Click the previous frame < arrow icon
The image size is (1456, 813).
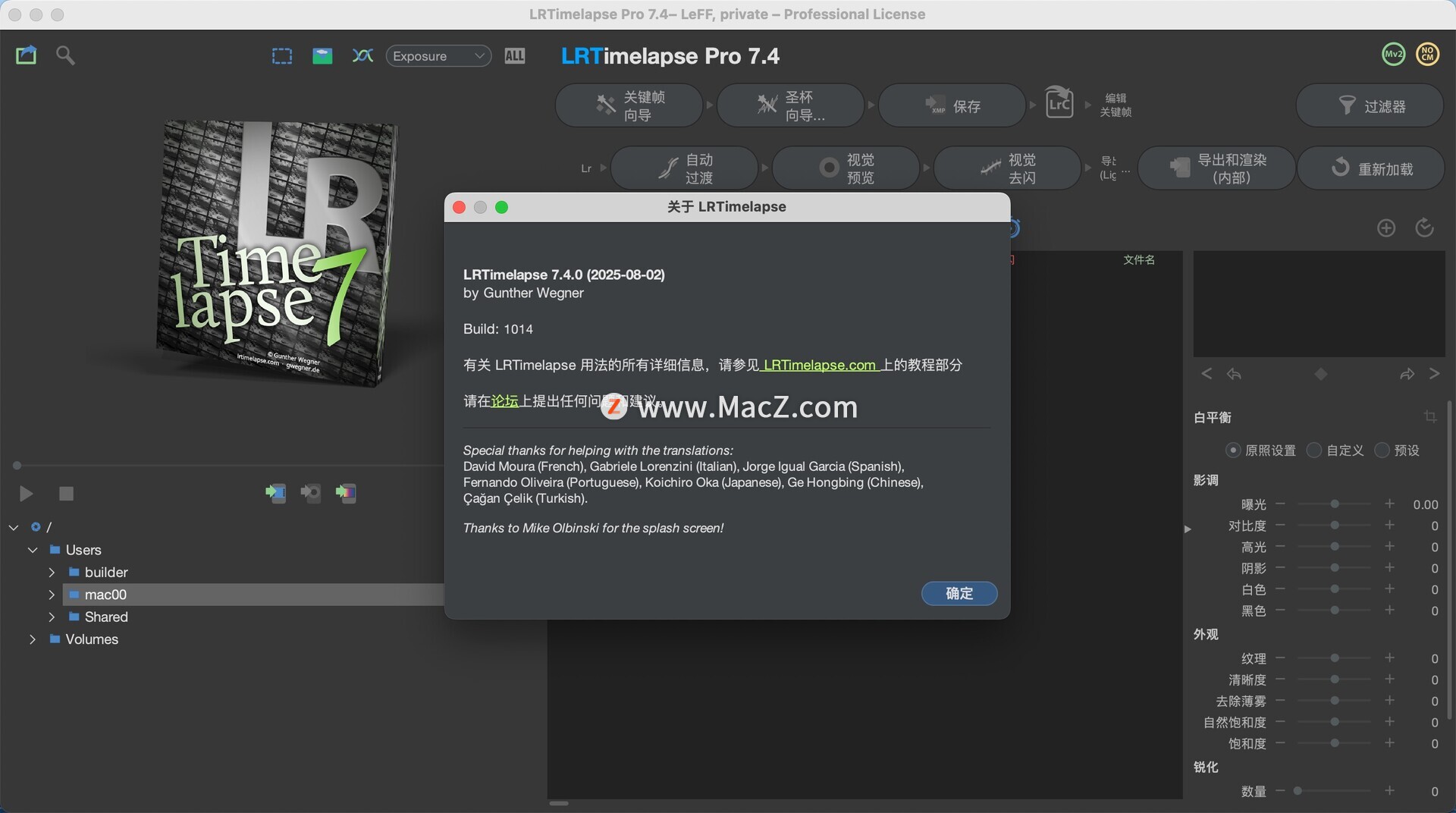coord(1207,373)
